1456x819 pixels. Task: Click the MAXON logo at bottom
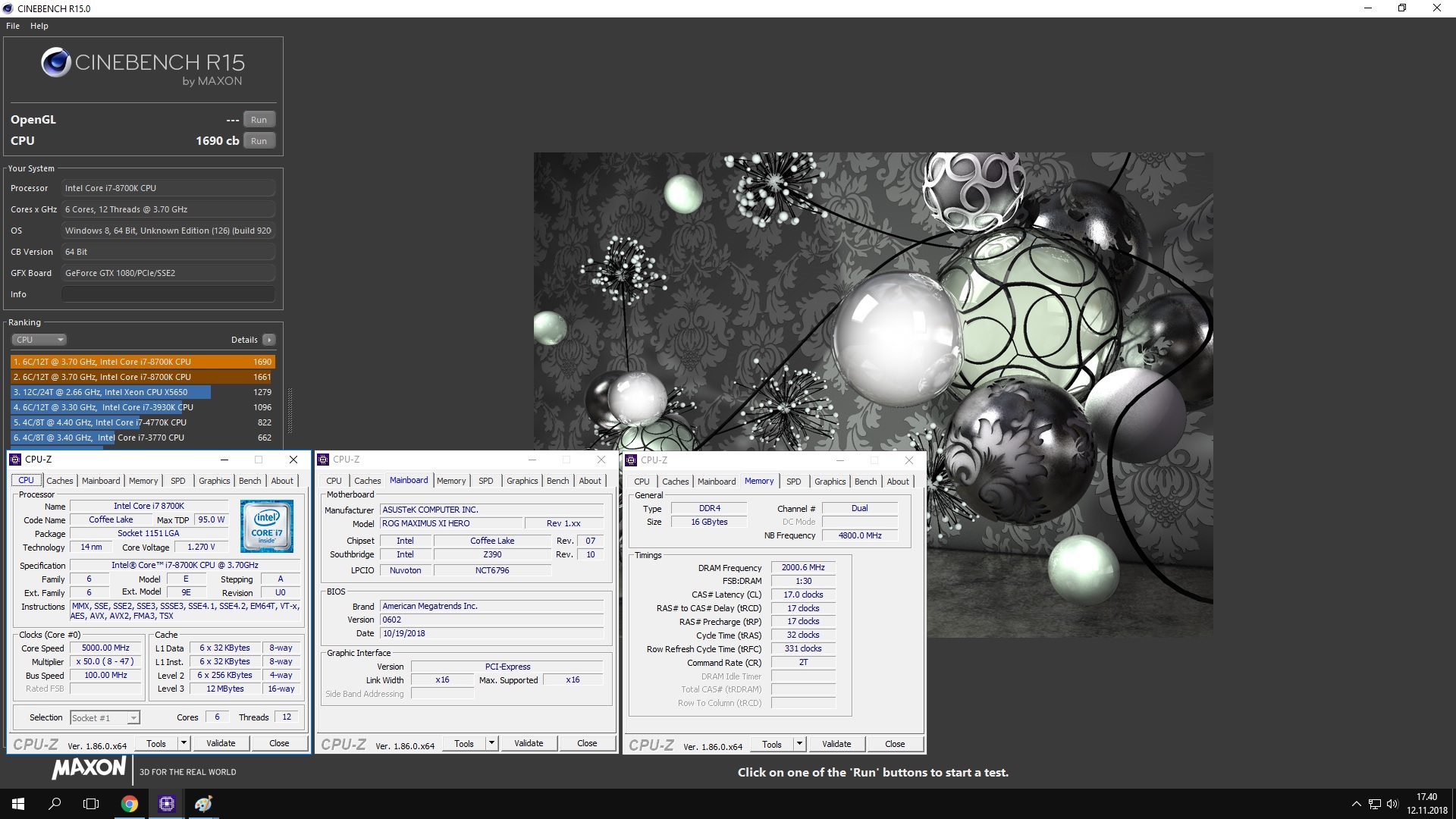(89, 768)
